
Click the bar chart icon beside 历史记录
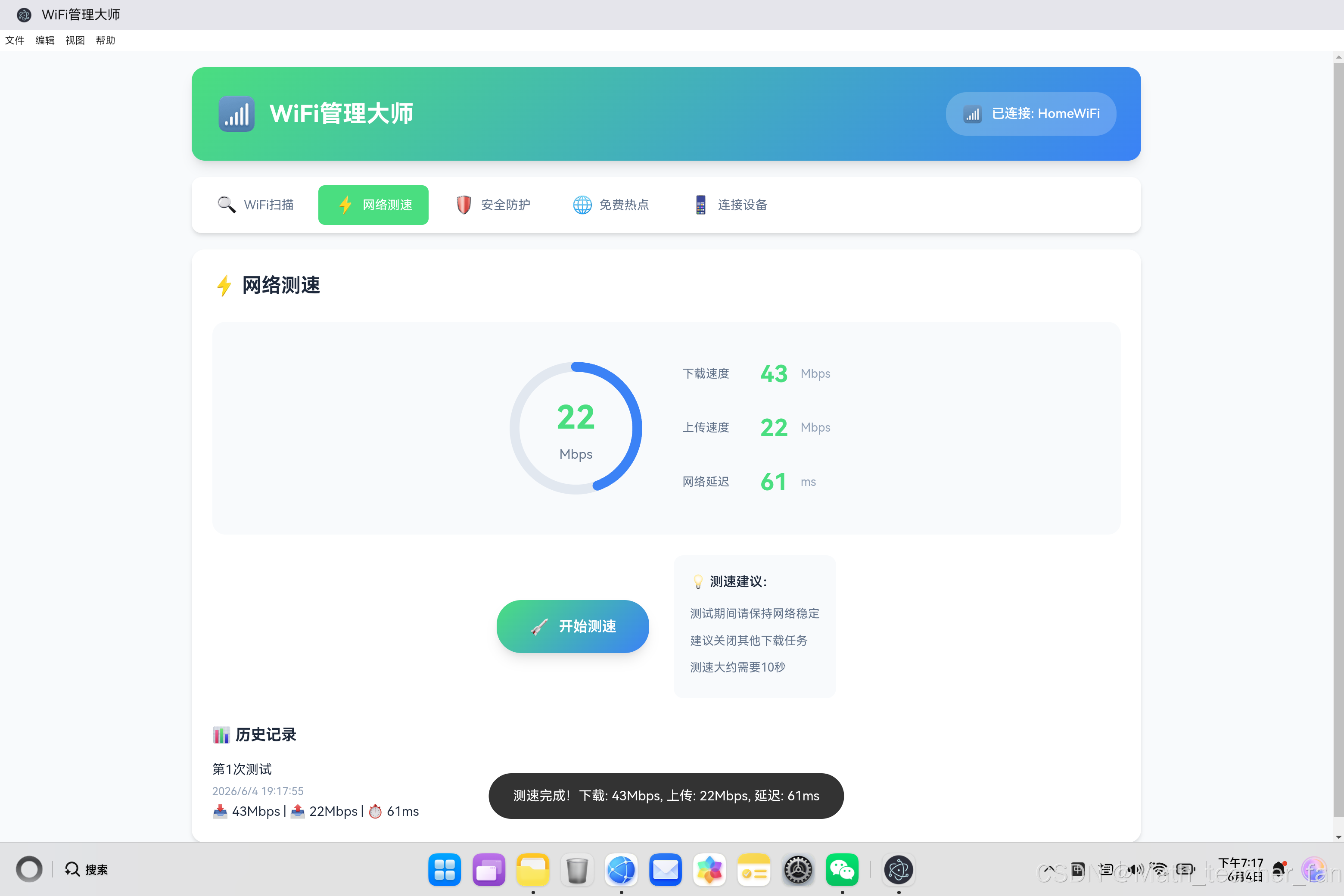tap(221, 735)
